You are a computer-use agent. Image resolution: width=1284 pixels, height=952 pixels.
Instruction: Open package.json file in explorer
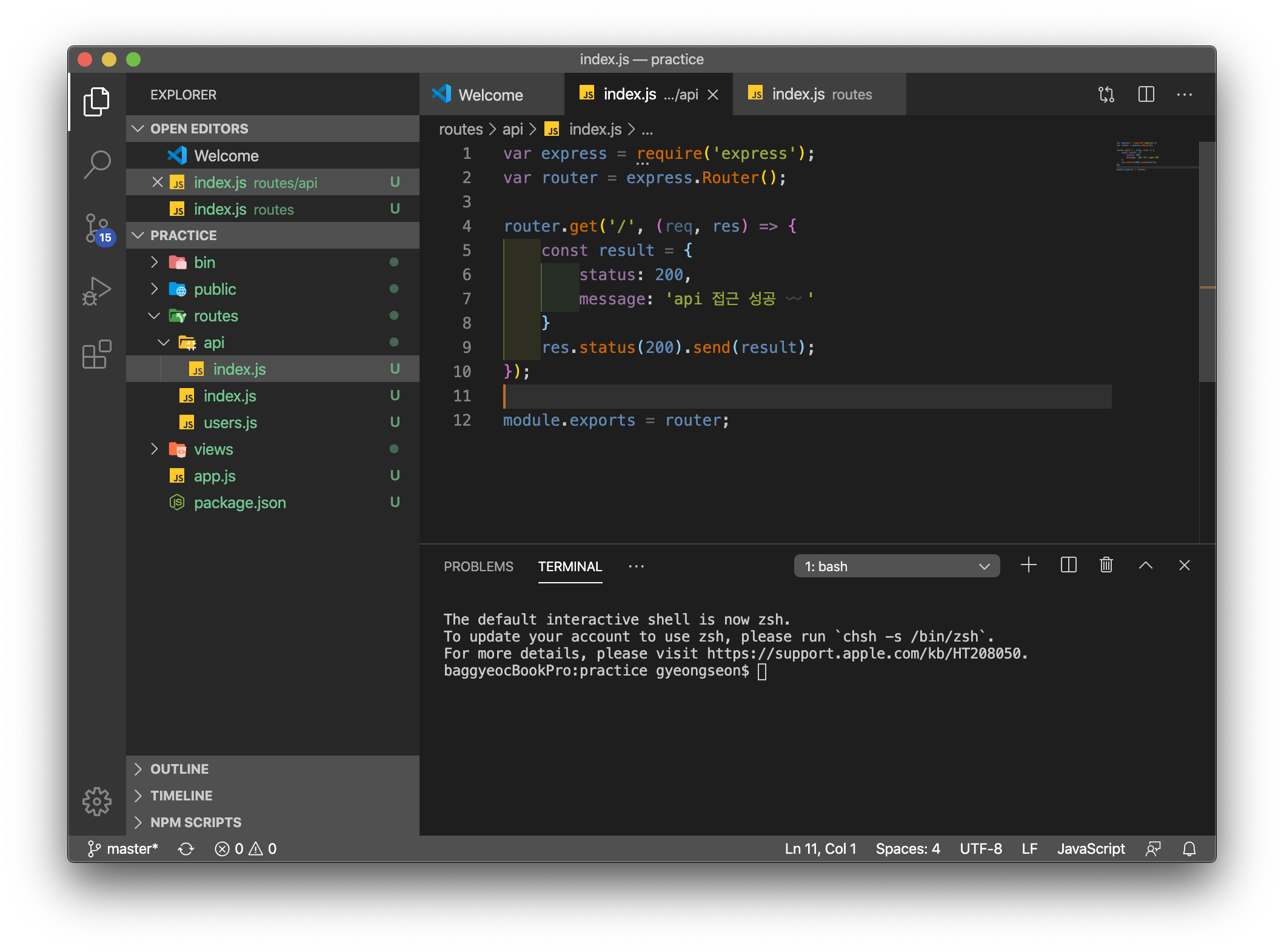[273, 503]
